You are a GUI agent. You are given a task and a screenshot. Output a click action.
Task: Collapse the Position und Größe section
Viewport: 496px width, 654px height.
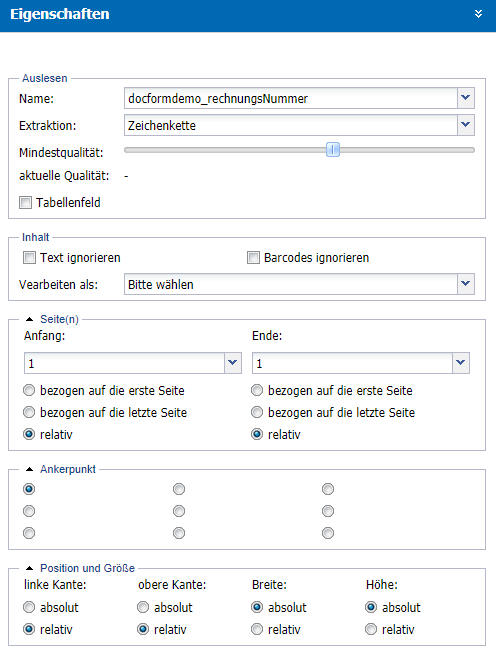pyautogui.click(x=29, y=568)
